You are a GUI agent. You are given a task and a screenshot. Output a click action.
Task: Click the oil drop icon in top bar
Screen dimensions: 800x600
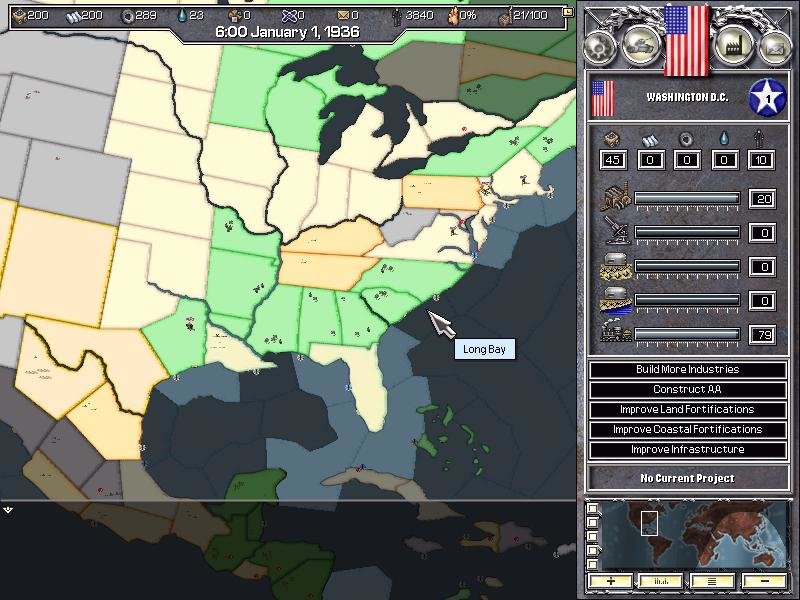point(182,16)
